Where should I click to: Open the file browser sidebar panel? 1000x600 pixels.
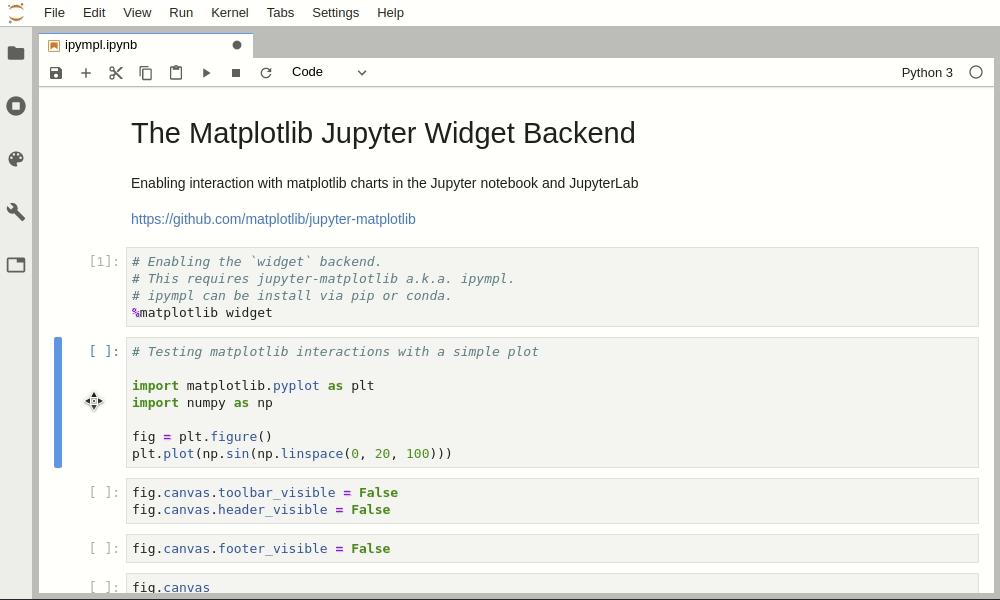pyautogui.click(x=16, y=53)
